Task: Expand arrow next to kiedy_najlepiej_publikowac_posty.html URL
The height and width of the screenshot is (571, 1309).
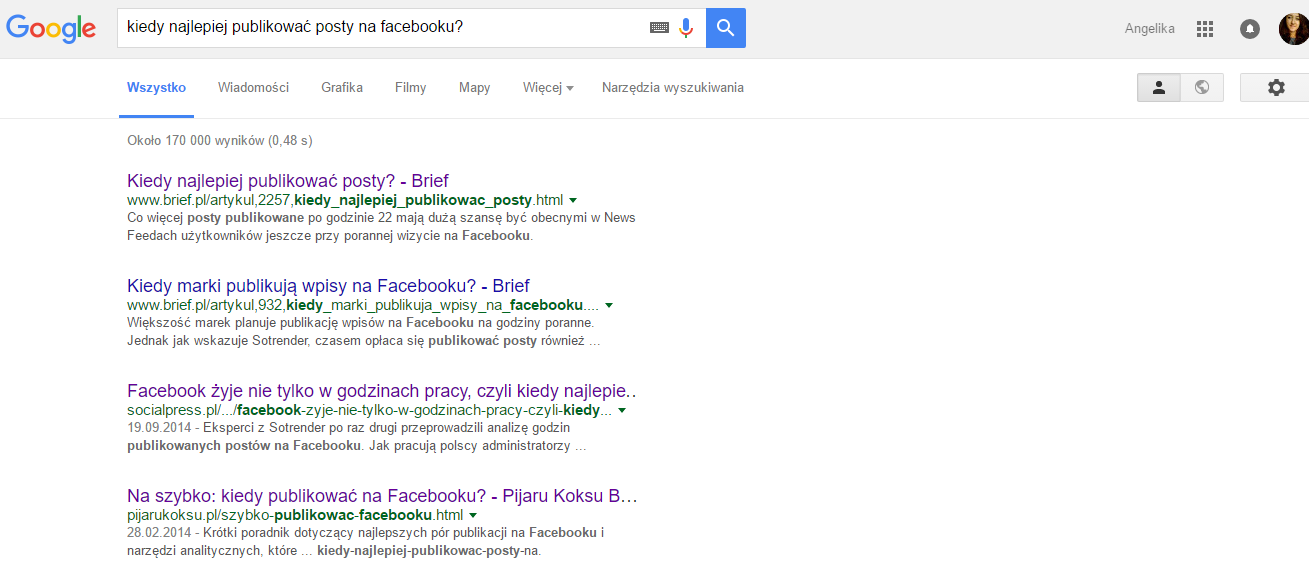Action: [x=574, y=201]
